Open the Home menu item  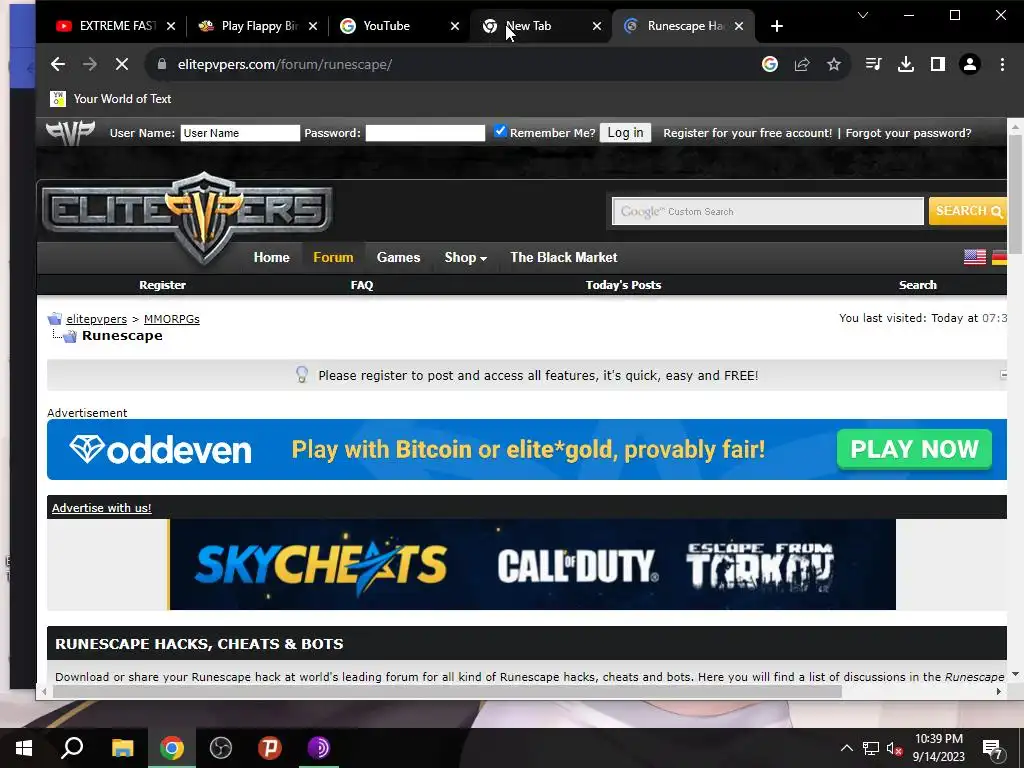click(x=272, y=257)
